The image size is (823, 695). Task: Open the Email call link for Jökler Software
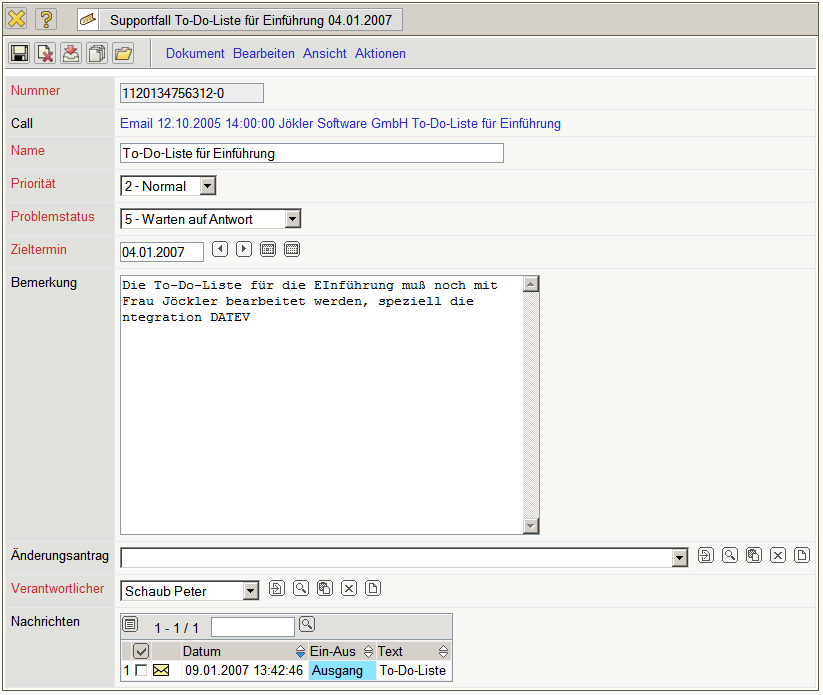[340, 124]
